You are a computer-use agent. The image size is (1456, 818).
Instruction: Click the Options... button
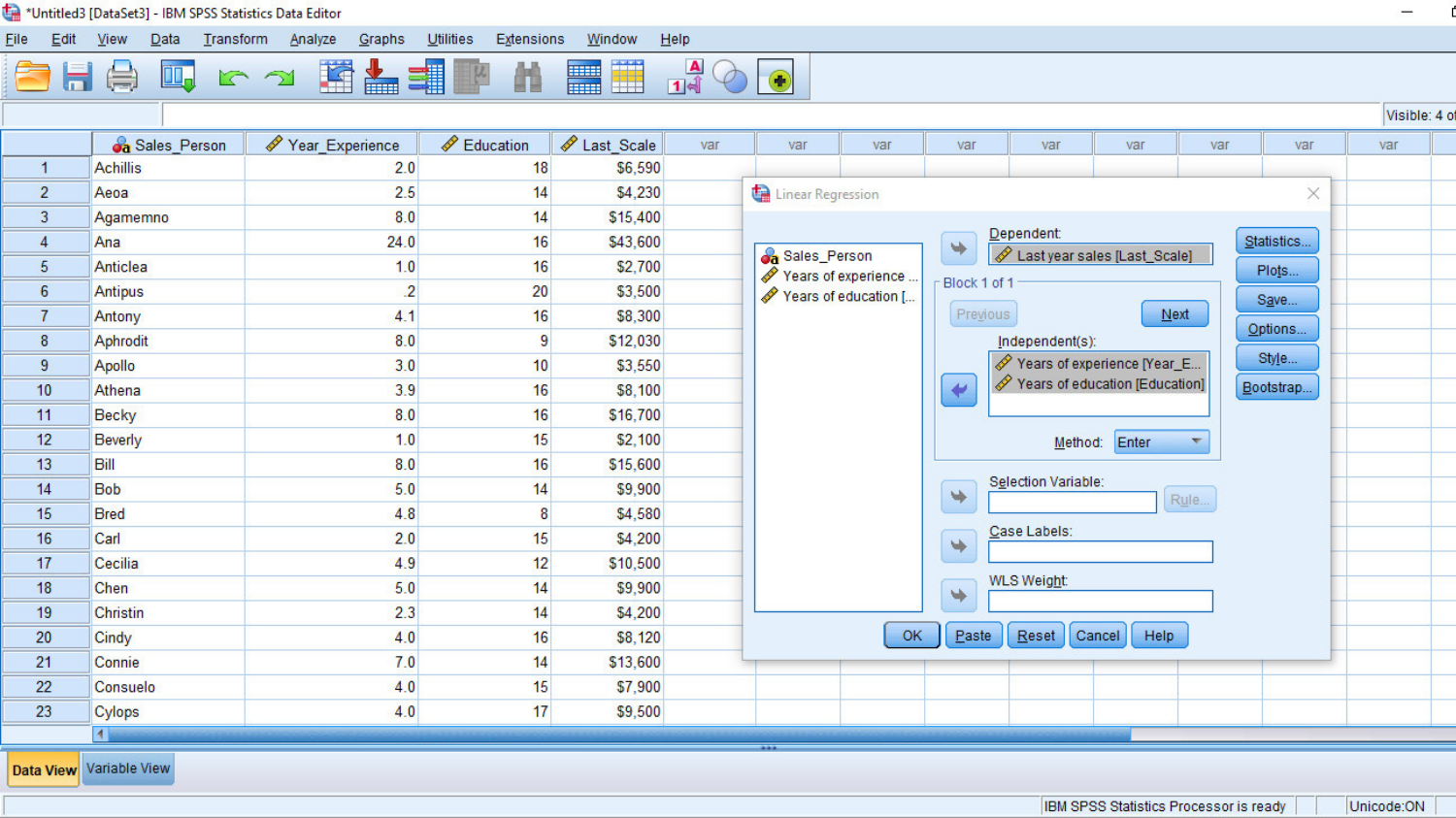pos(1277,328)
